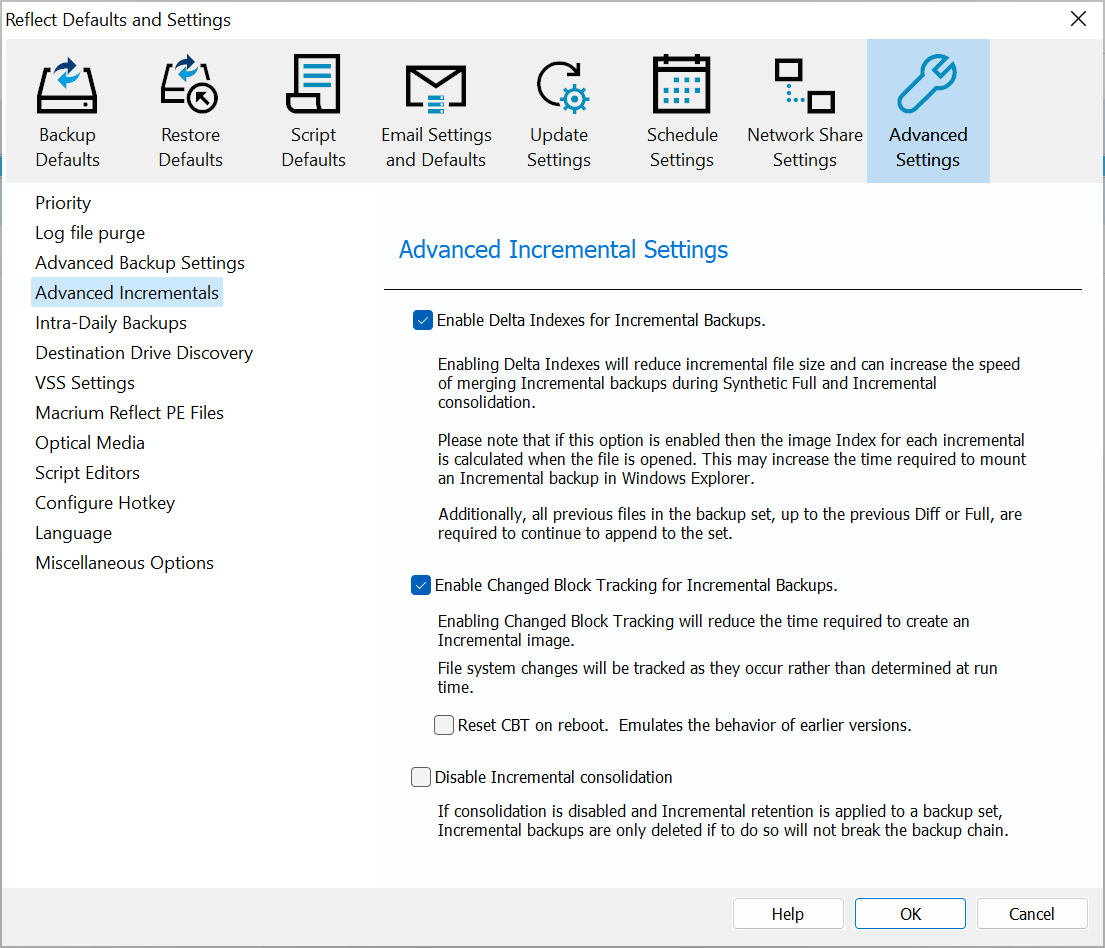
Task: Select Configure Hotkey entry
Action: point(105,503)
